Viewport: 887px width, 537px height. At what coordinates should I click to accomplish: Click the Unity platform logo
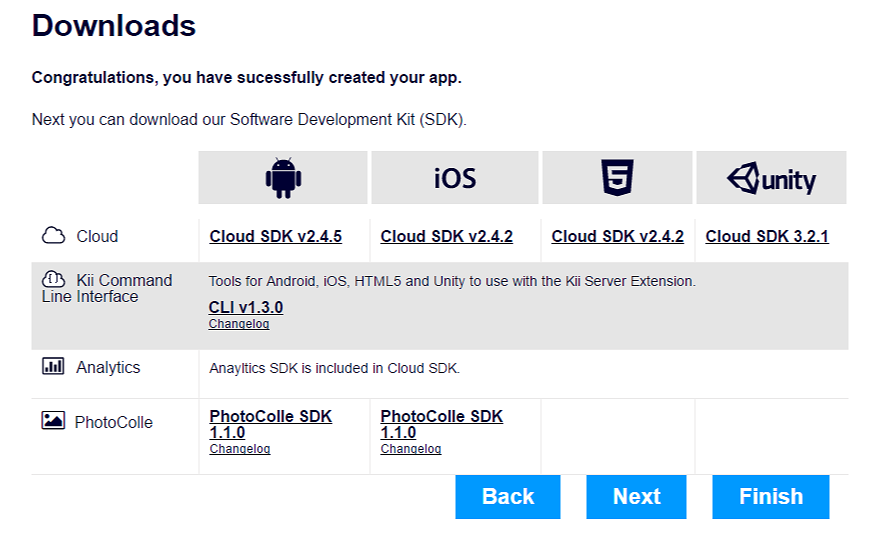(772, 179)
